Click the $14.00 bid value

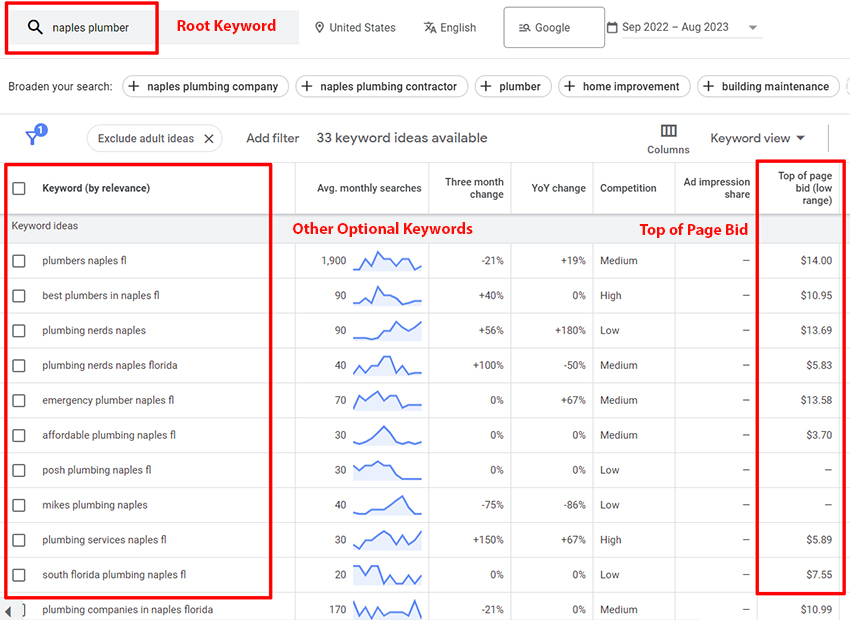coord(816,261)
